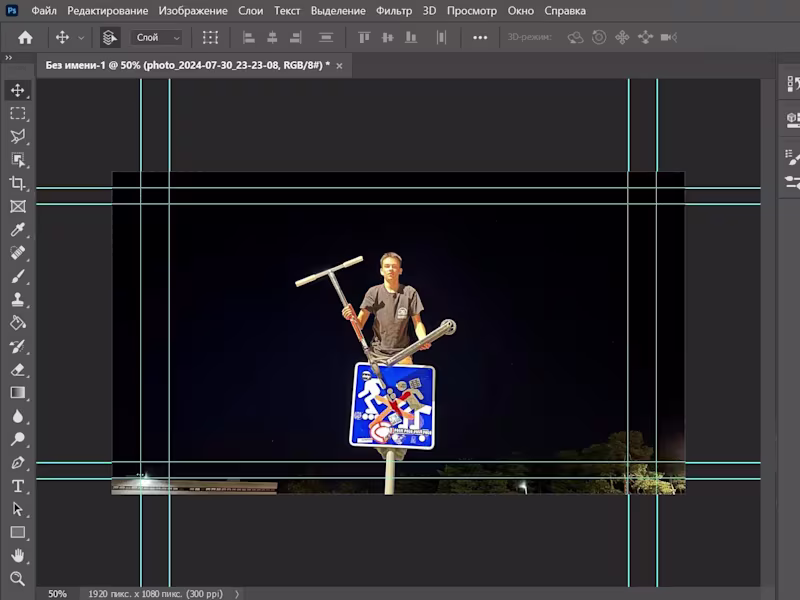
Task: Click the 3D orbit camera icon
Action: coord(574,36)
